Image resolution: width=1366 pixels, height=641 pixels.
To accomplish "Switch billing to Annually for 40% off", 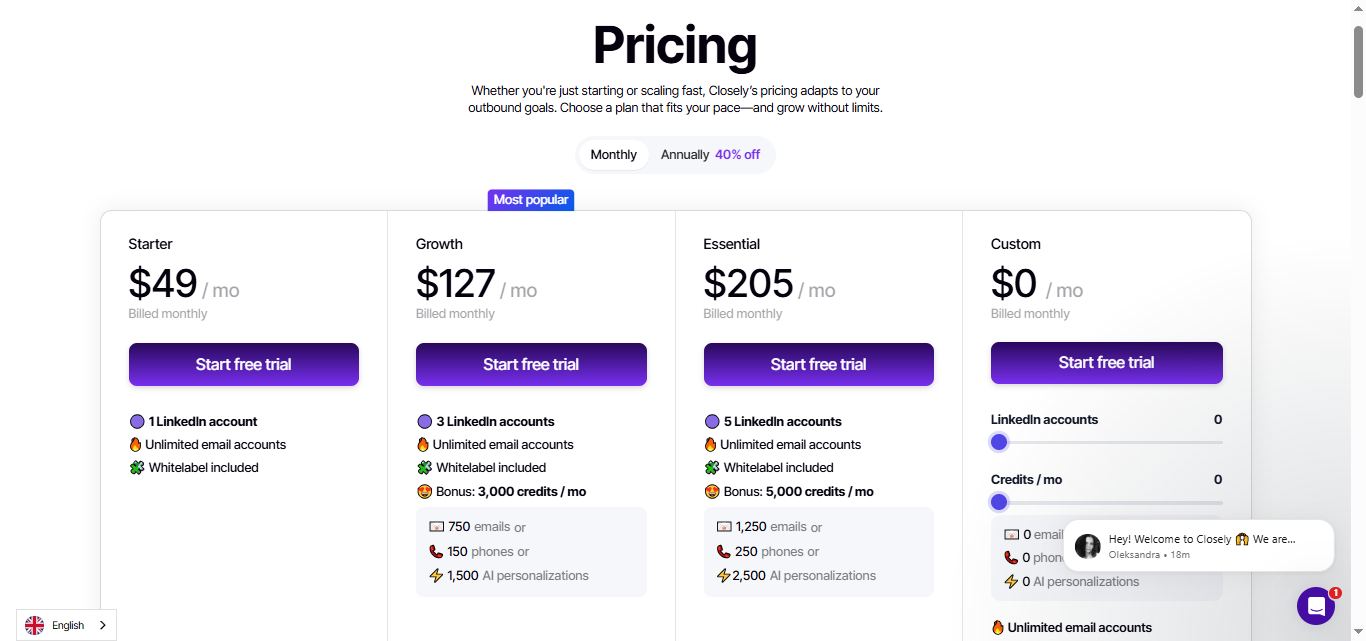I will 710,154.
